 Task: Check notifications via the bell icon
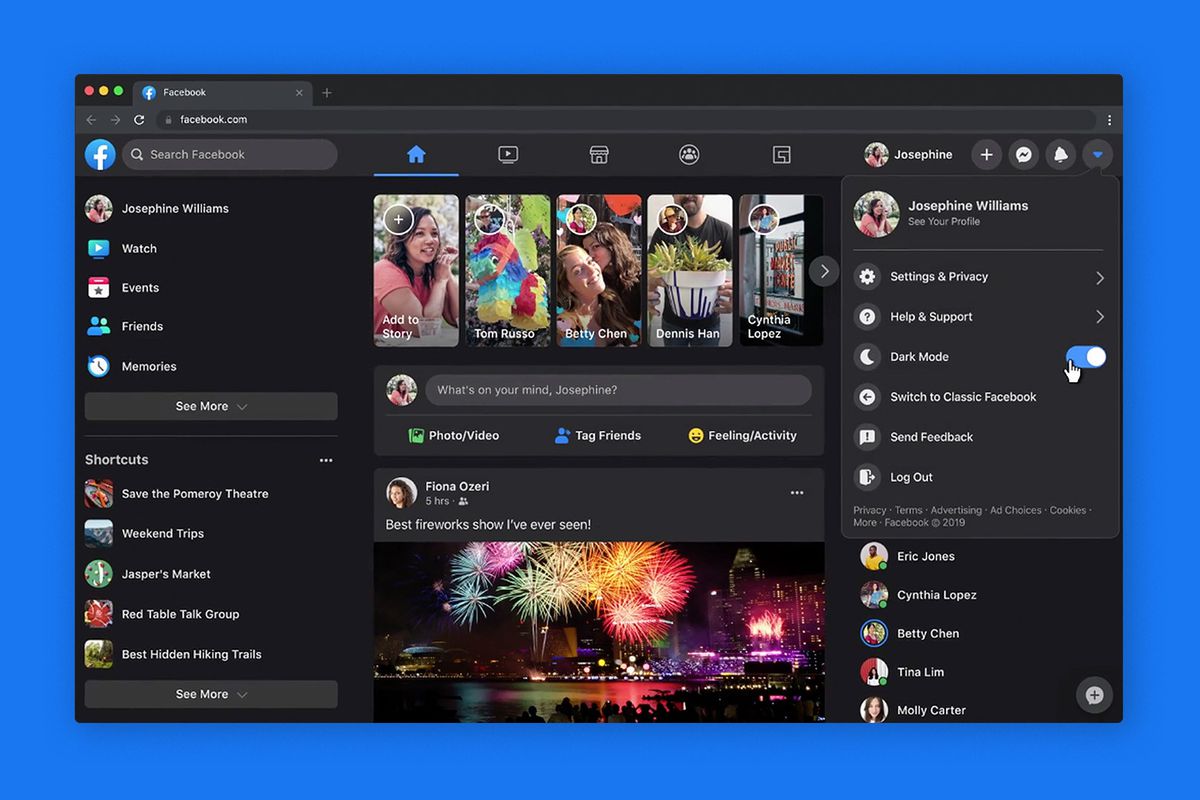[x=1060, y=154]
